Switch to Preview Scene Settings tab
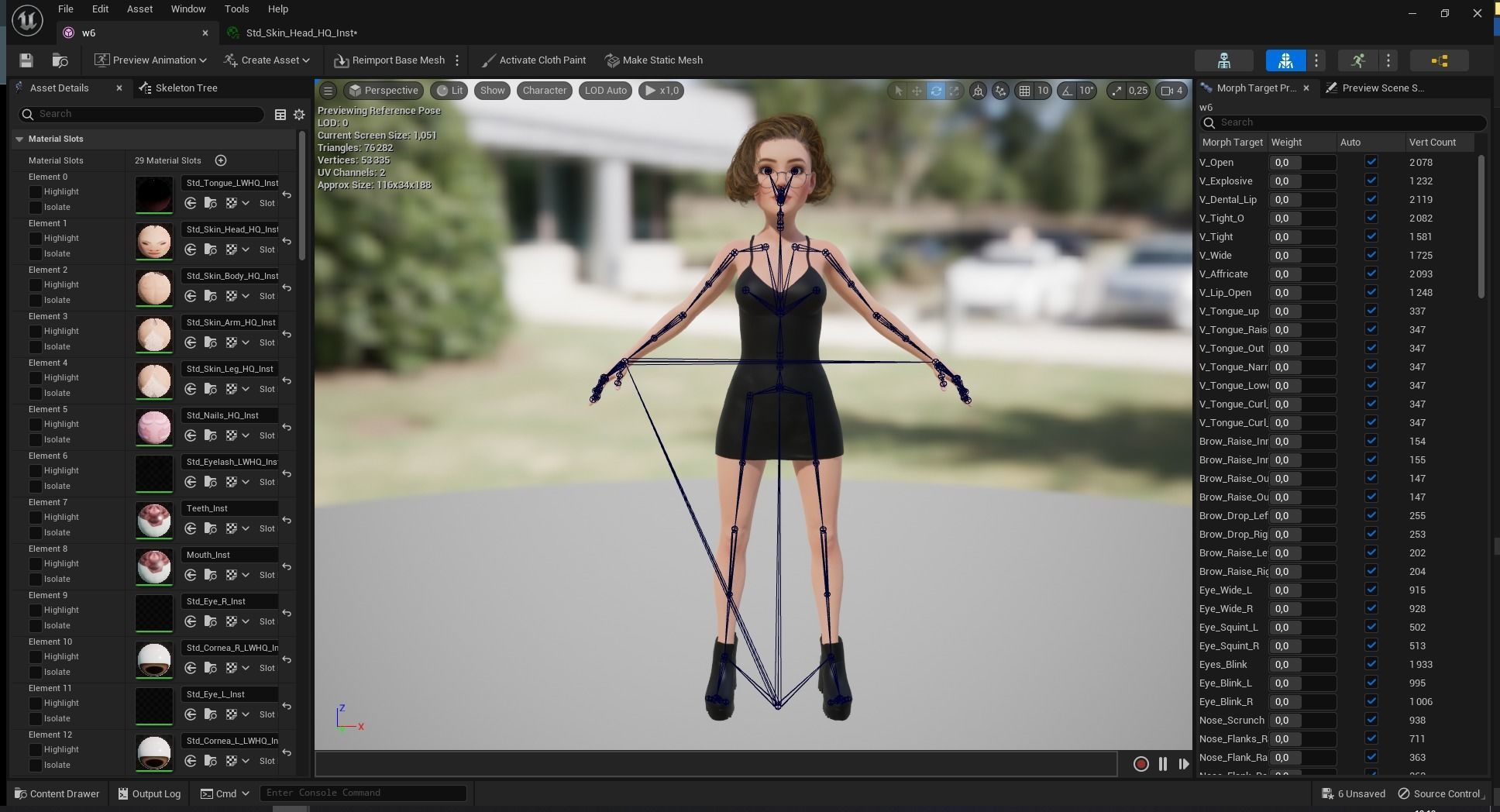Image resolution: width=1500 pixels, height=812 pixels. (1375, 88)
